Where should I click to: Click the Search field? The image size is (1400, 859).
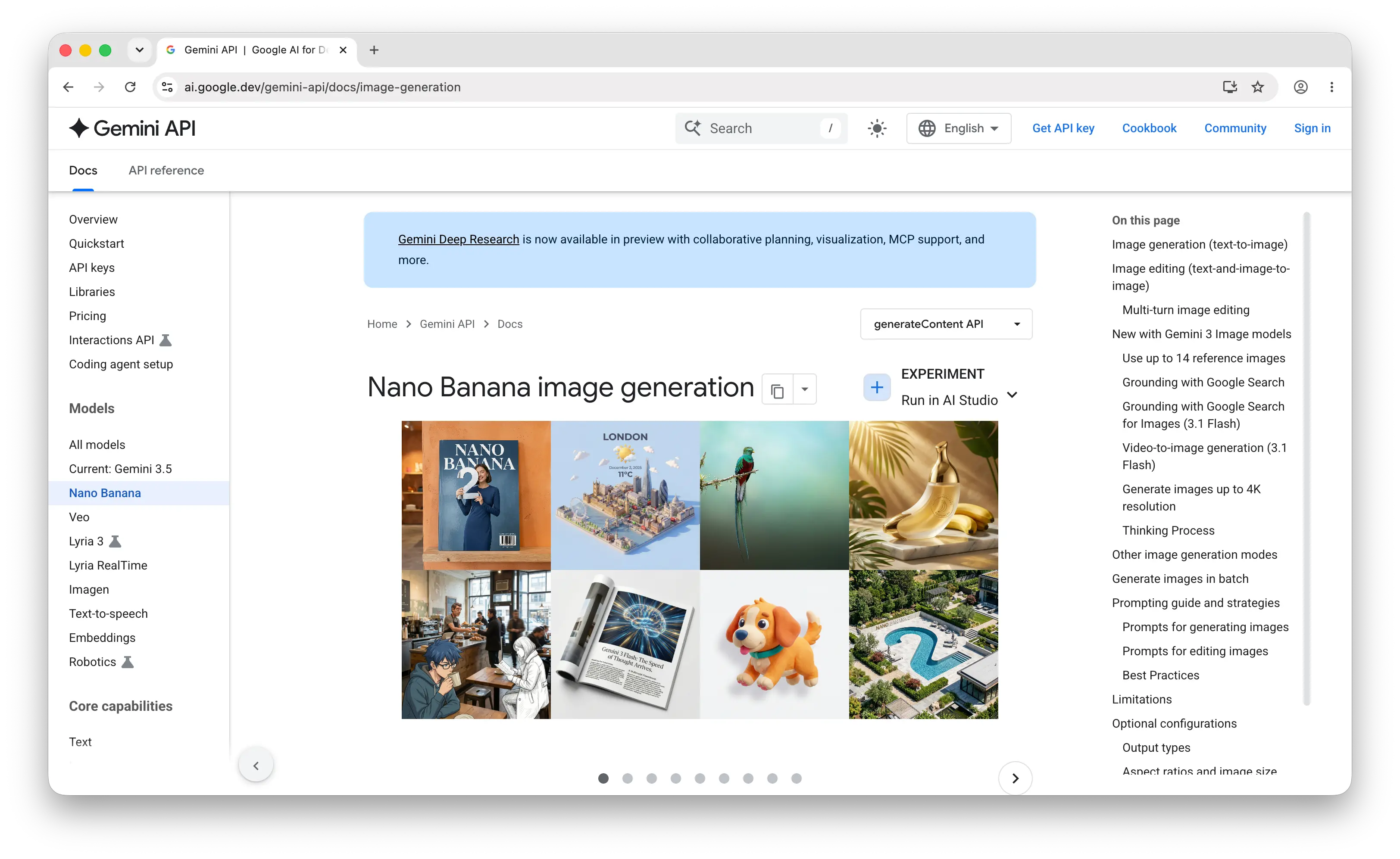761,128
